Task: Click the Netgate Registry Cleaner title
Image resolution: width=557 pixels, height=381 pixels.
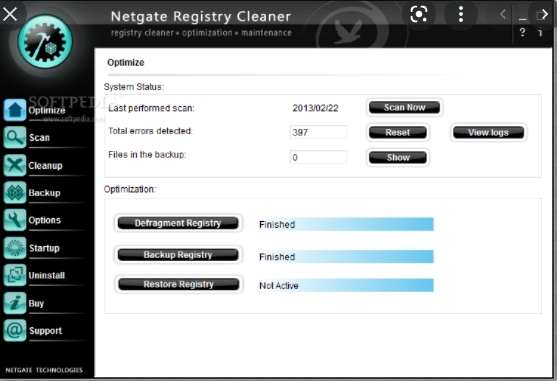Action: point(201,16)
